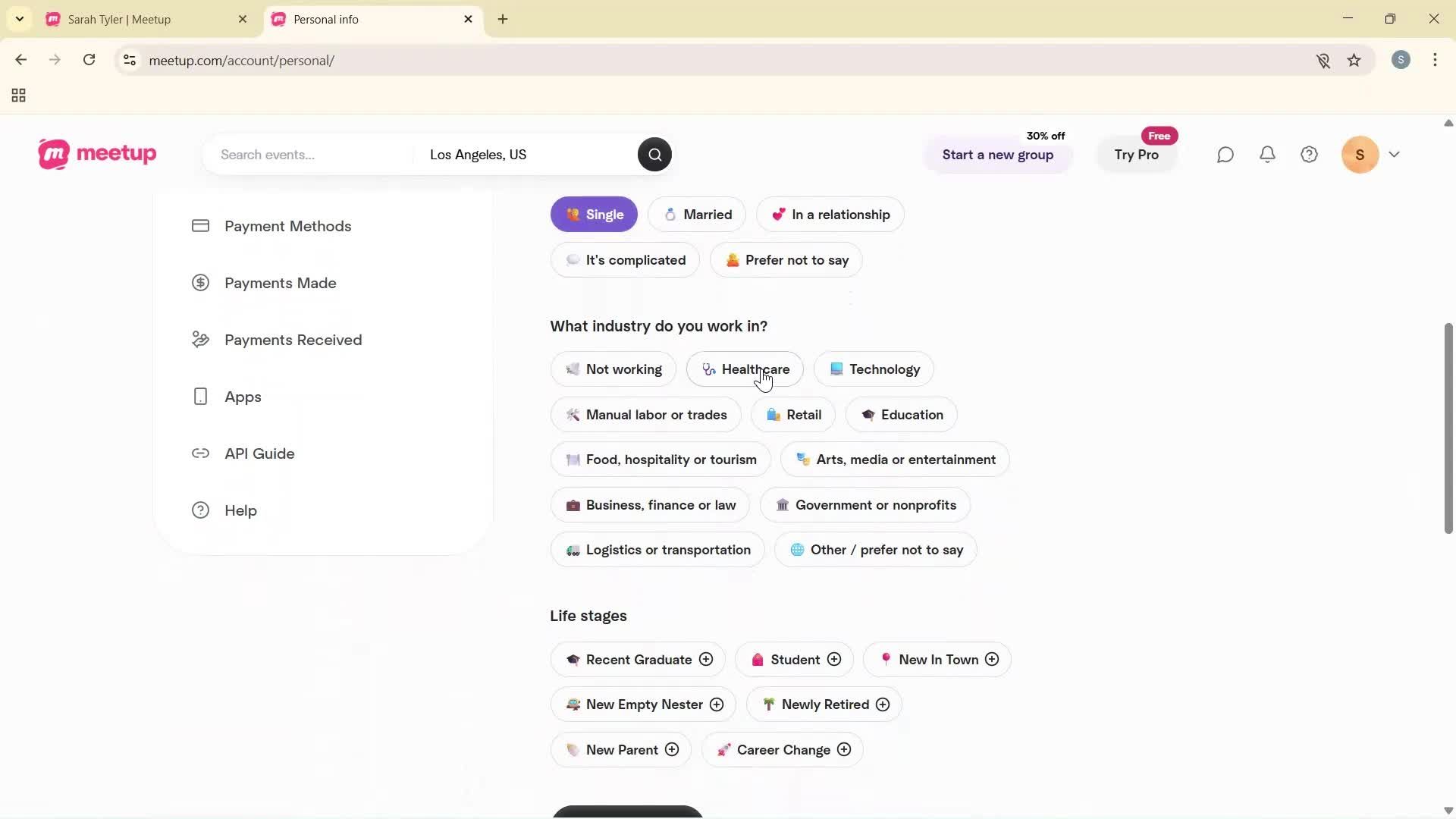
Task: Click the Payment Methods card icon
Action: point(200,225)
